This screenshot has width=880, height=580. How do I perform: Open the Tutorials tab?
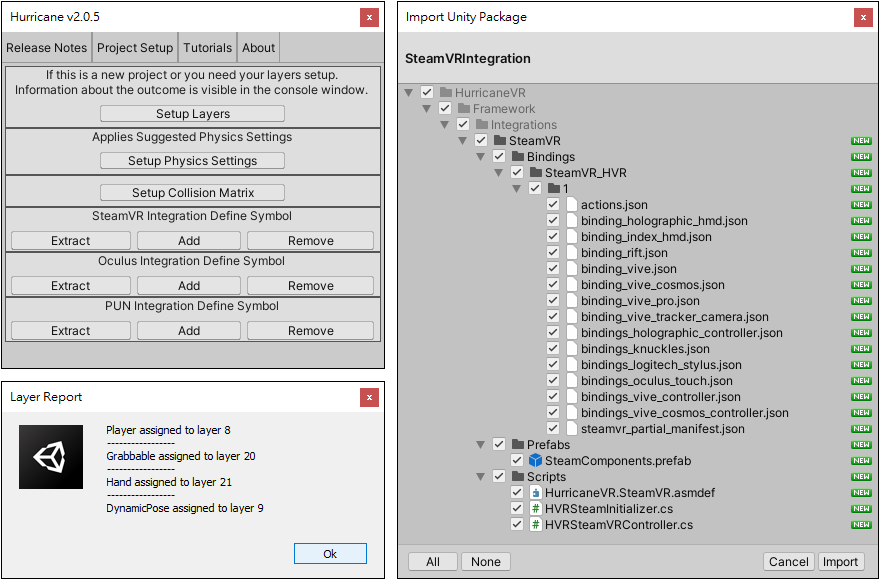coord(208,48)
